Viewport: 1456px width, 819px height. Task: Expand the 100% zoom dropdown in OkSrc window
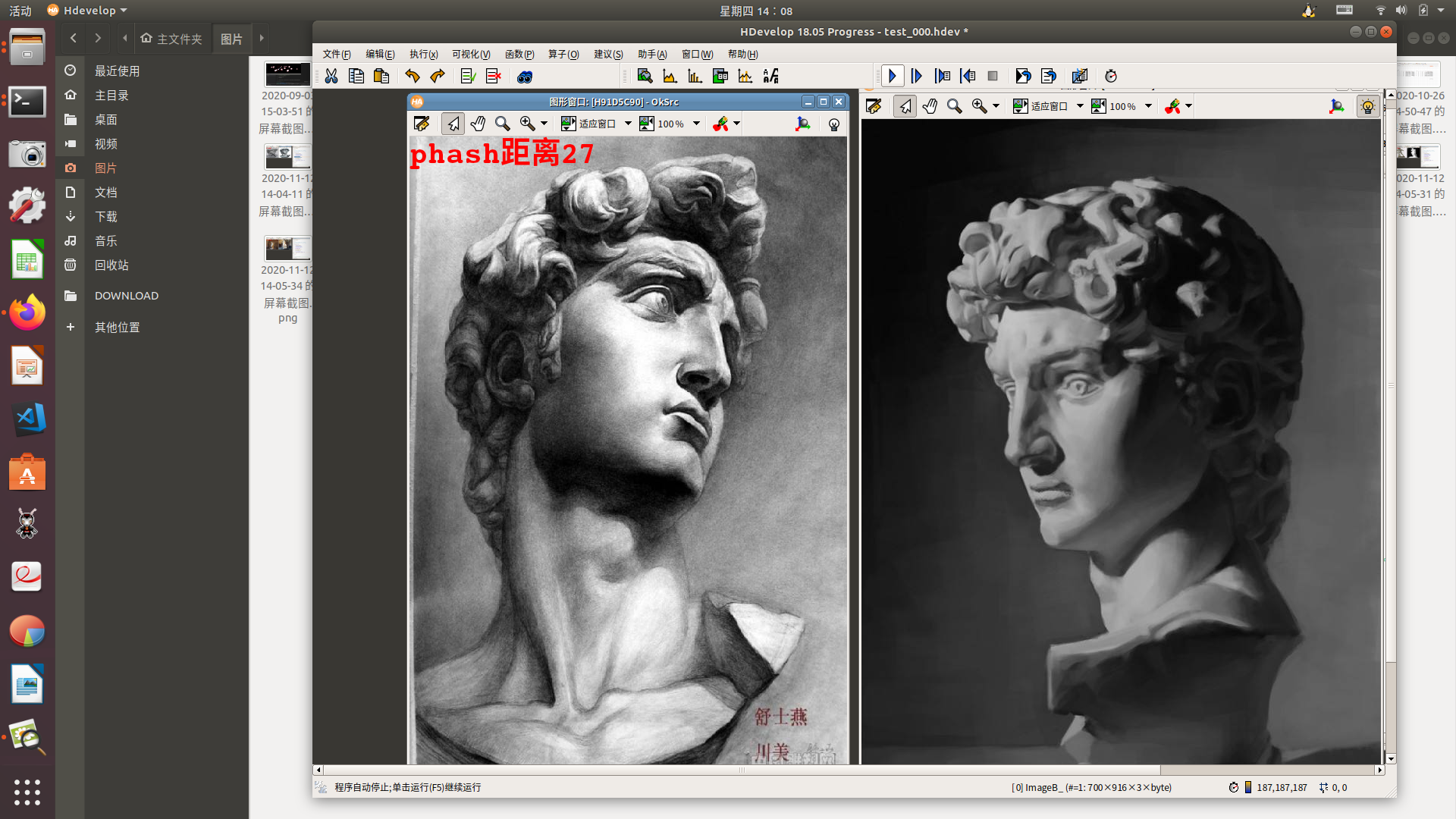tap(696, 124)
